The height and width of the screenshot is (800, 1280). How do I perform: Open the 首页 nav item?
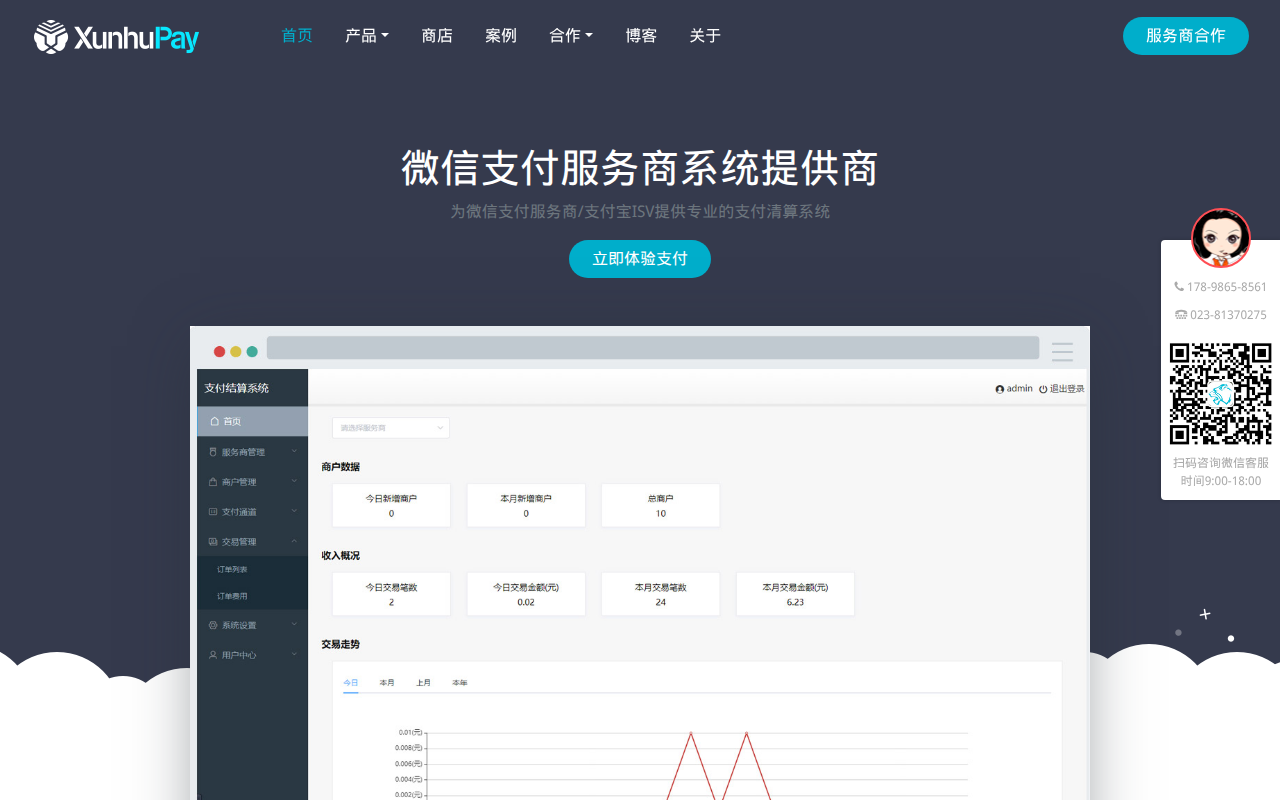297,35
